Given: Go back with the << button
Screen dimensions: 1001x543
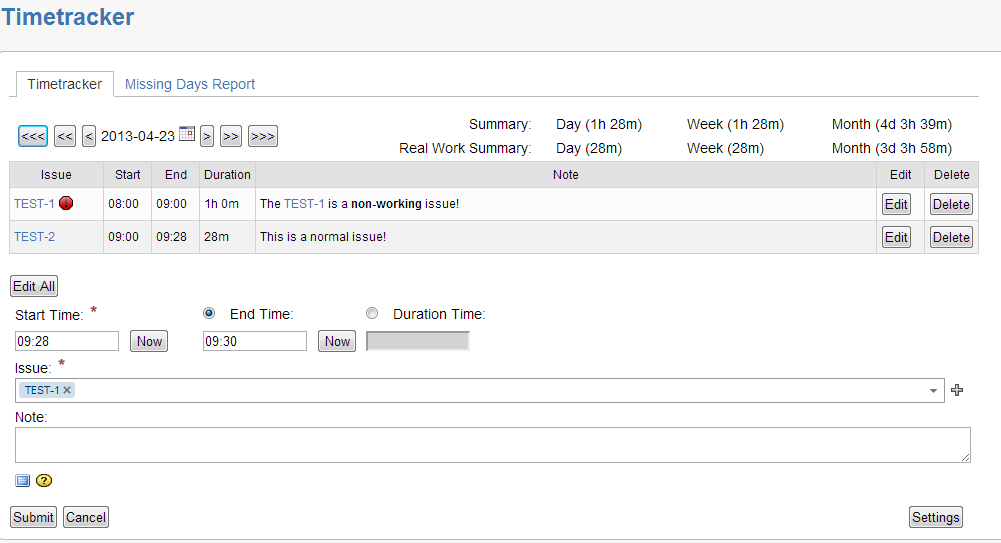Looking at the screenshot, I should (x=64, y=136).
